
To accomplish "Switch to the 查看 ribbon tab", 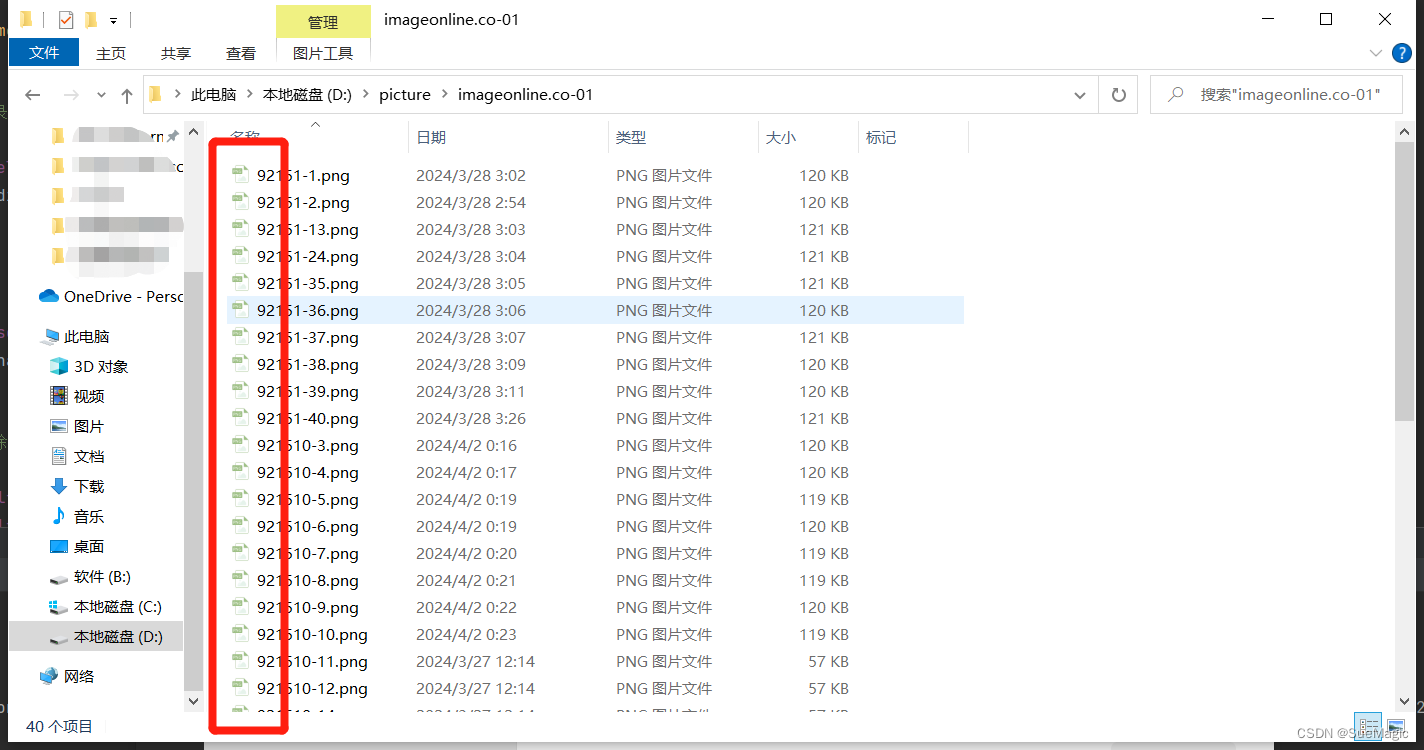I will point(240,53).
